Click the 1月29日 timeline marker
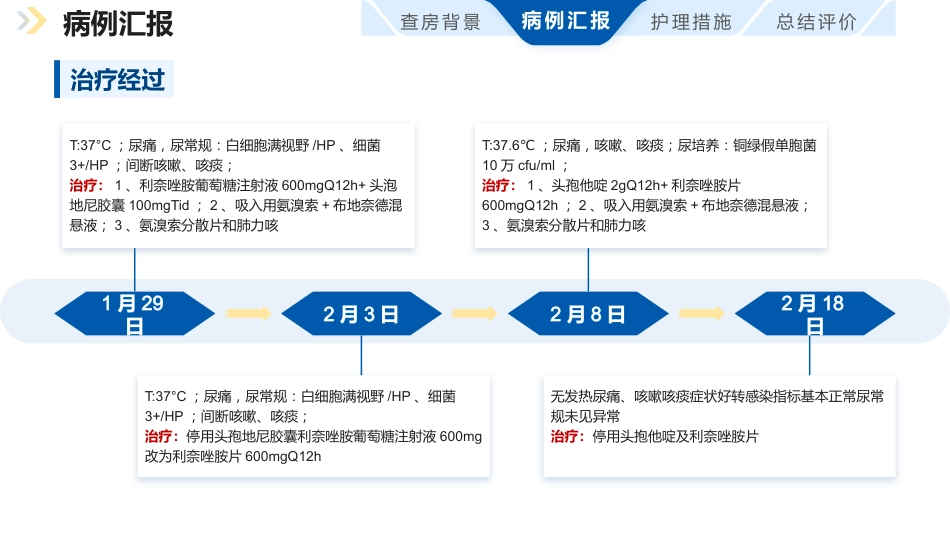This screenshot has width=950, height=535. (x=135, y=313)
